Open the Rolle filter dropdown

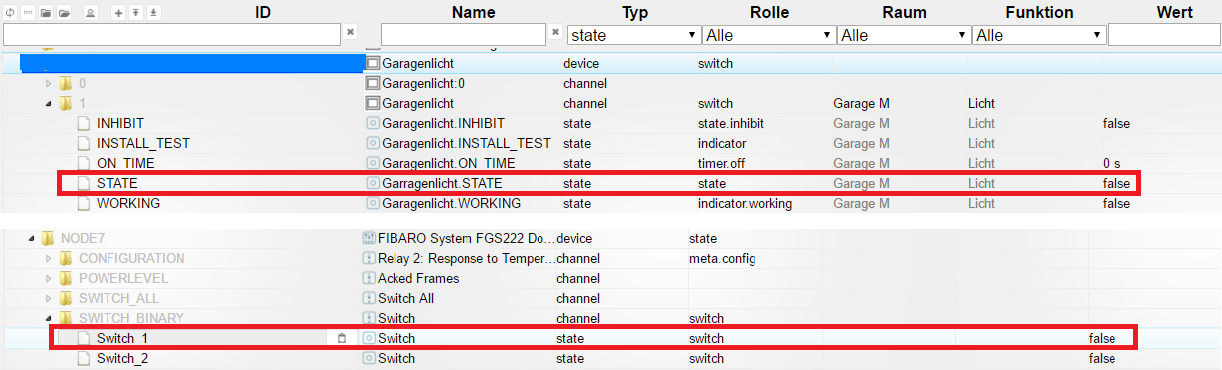tap(768, 35)
